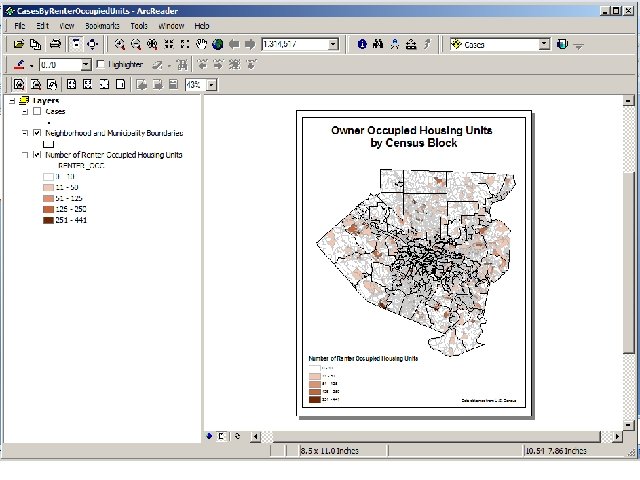Screen dimensions: 640x480
Task: Click the Print icon
Action: (55, 44)
